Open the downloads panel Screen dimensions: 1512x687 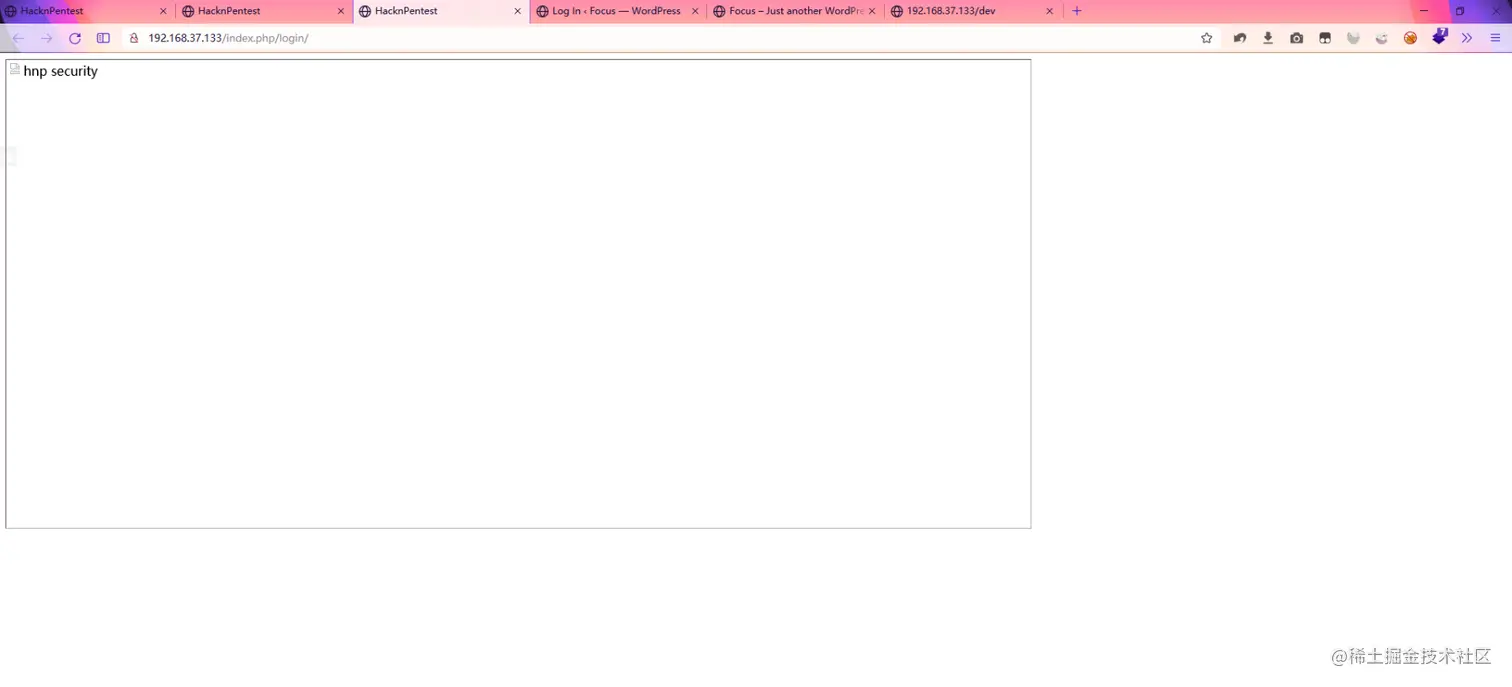(1268, 38)
